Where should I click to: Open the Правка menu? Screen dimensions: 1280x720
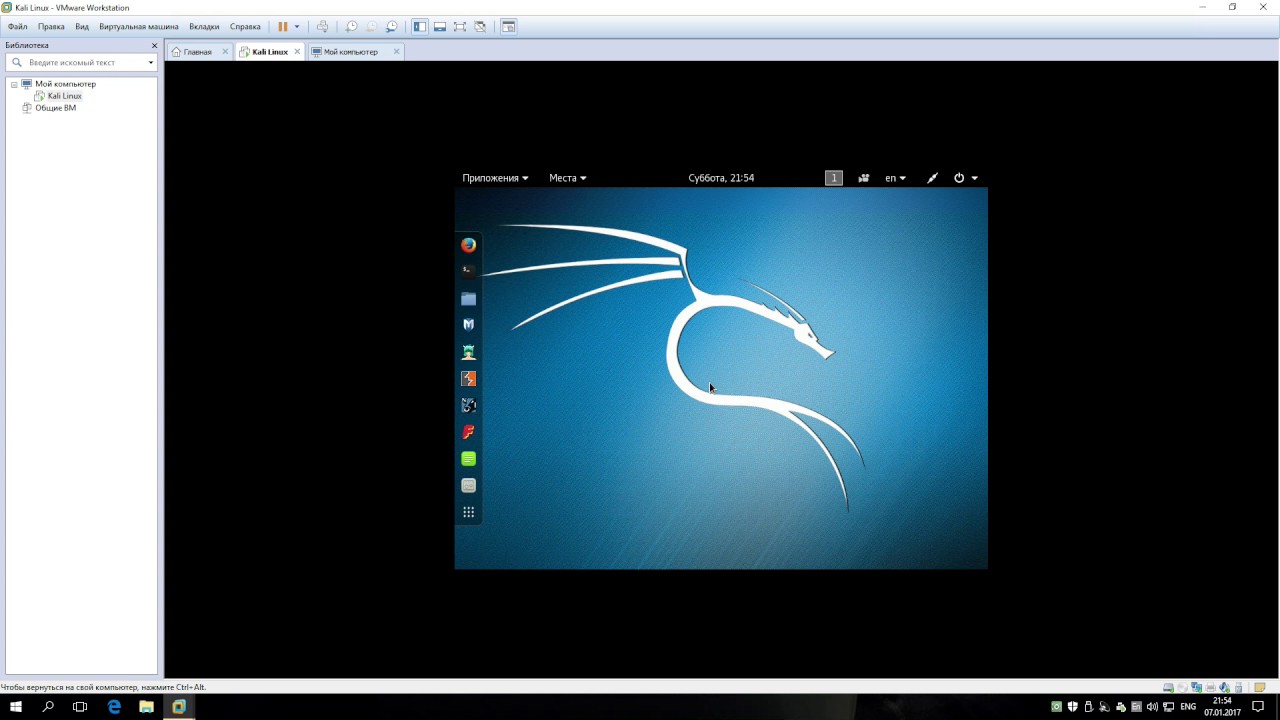(51, 27)
